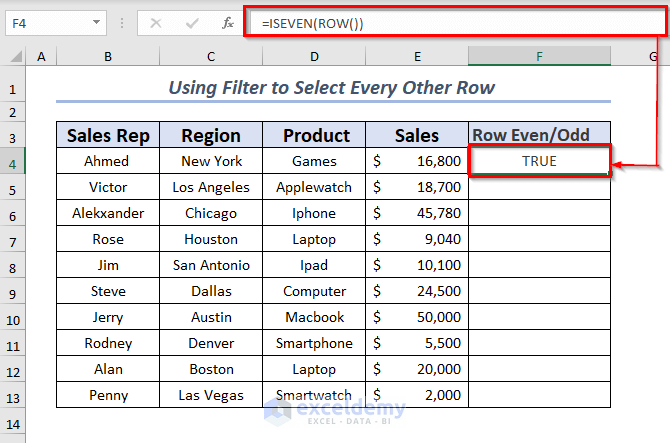
Task: Select the Applewatch product cell
Action: [x=315, y=187]
